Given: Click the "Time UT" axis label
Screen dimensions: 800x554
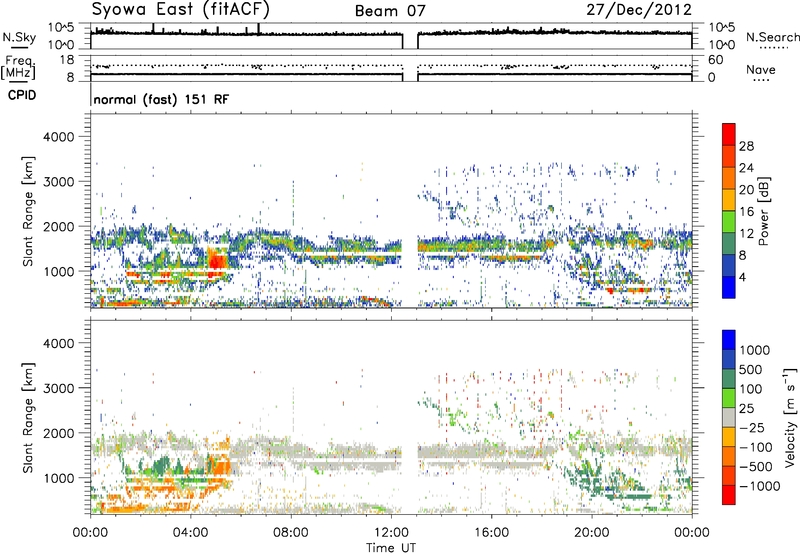Looking at the screenshot, I should tap(391, 548).
